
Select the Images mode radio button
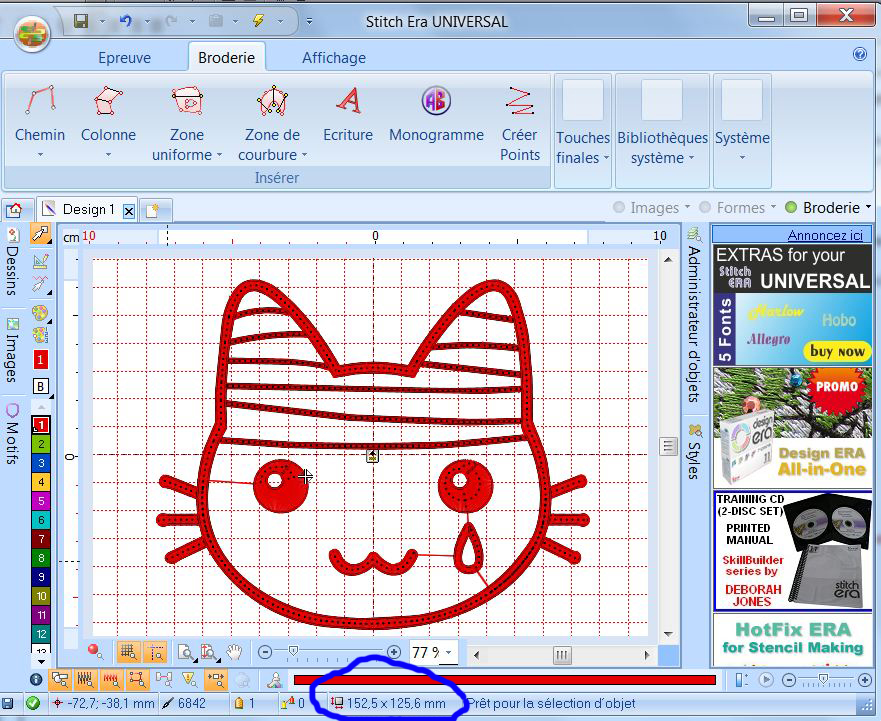point(619,207)
